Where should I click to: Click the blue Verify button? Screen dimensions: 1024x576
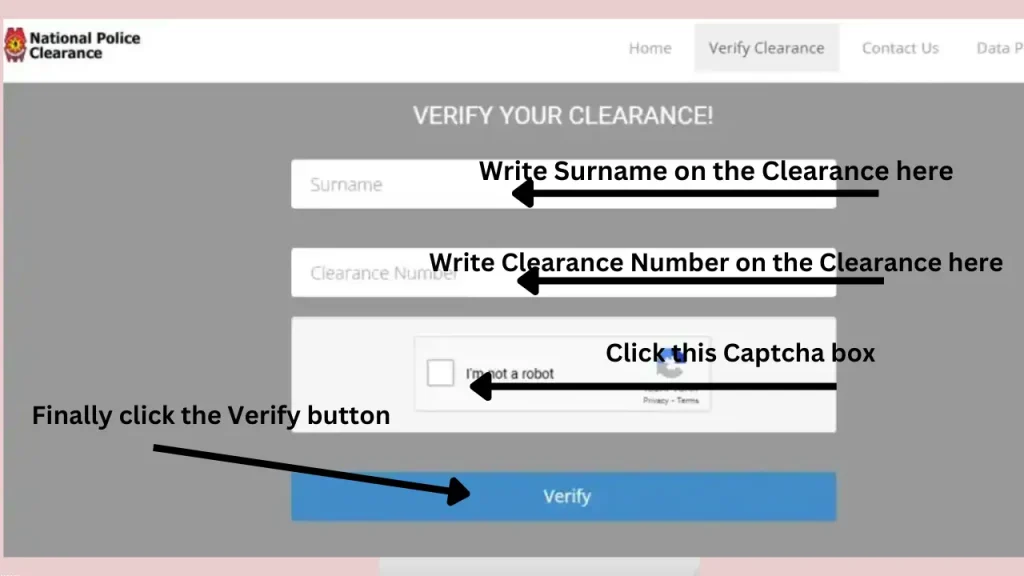[x=564, y=496]
